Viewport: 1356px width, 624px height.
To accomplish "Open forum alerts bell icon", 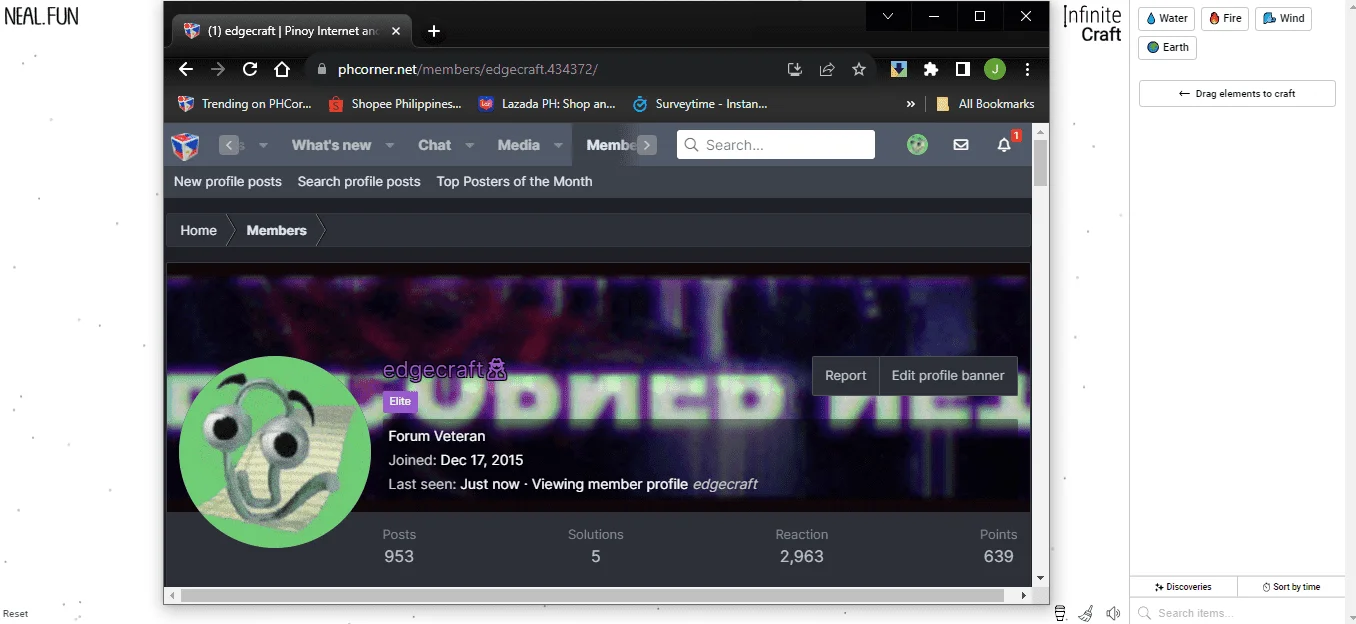I will pos(1005,145).
